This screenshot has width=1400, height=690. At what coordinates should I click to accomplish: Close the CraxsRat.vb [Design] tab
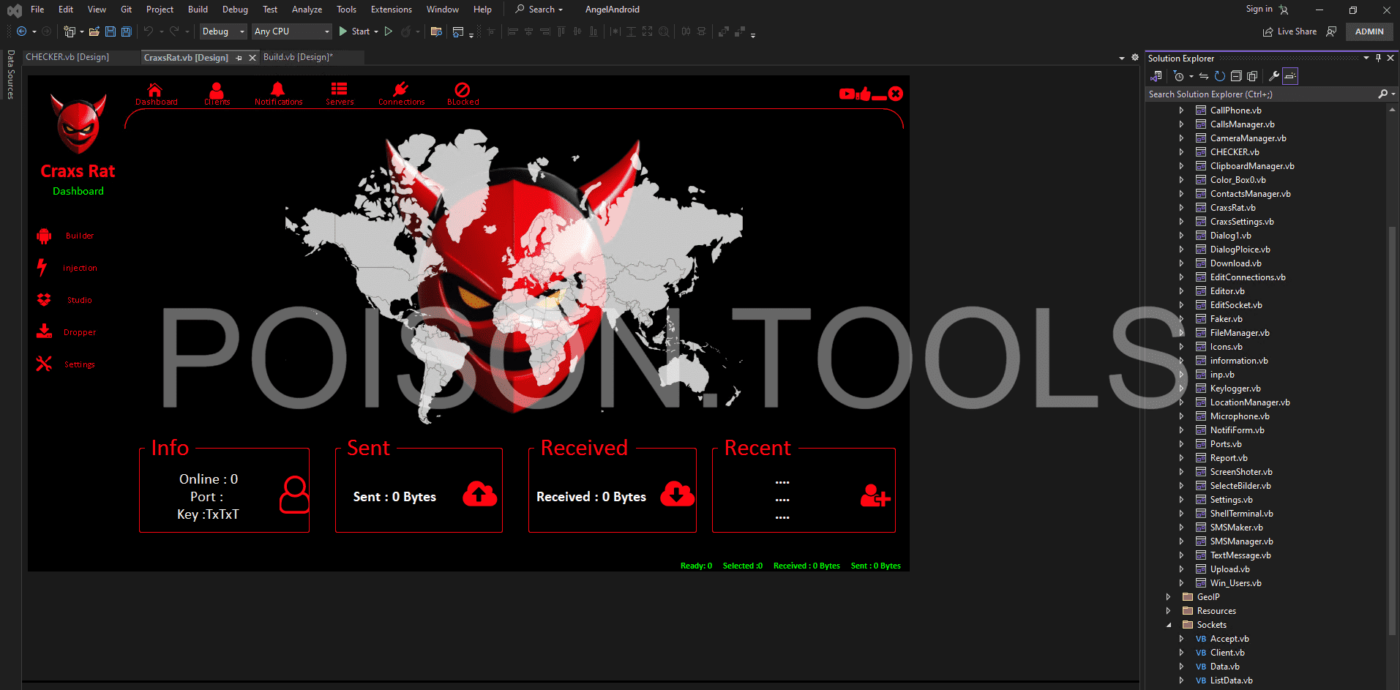(253, 58)
